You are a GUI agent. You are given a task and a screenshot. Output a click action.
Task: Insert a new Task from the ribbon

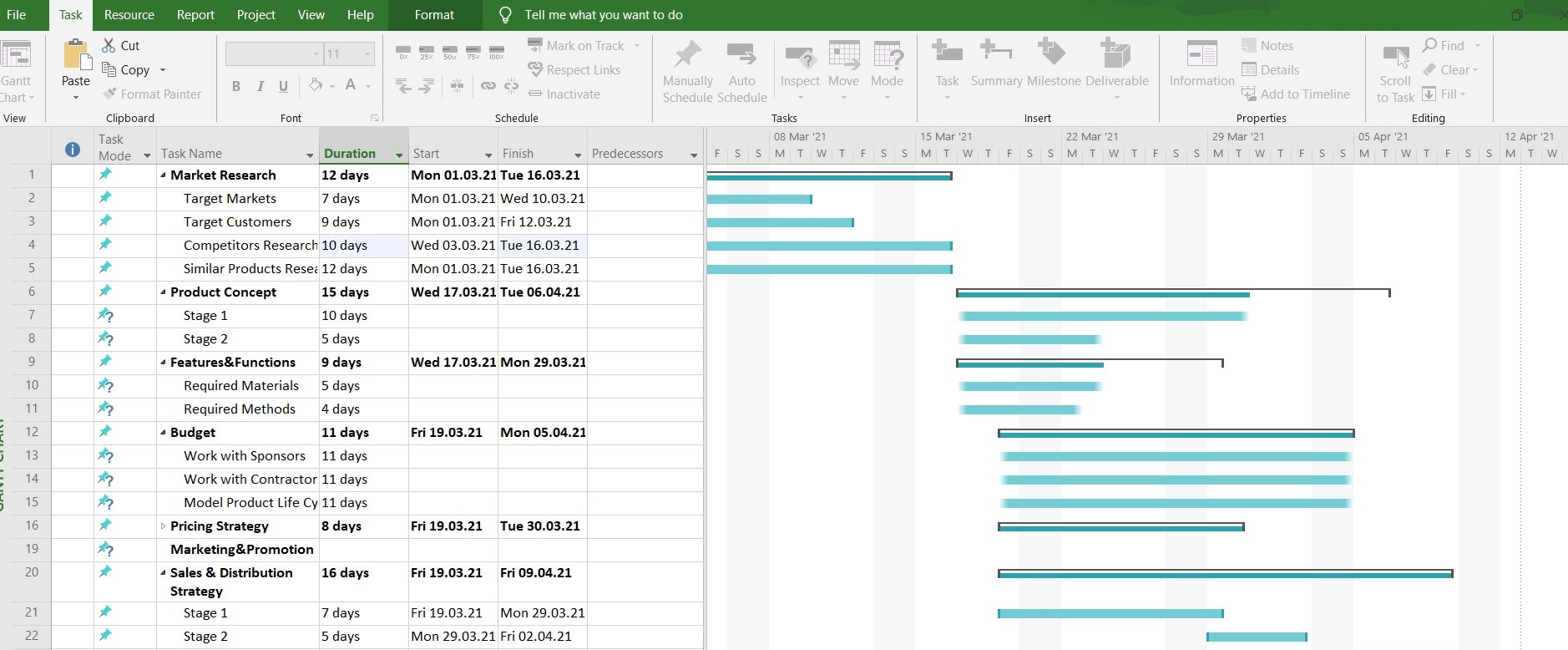(x=947, y=70)
